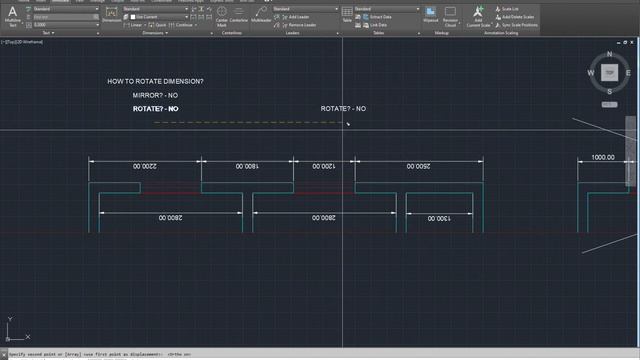
Task: Open the Top 2D Wireframe viewport controls
Action: coord(22,42)
